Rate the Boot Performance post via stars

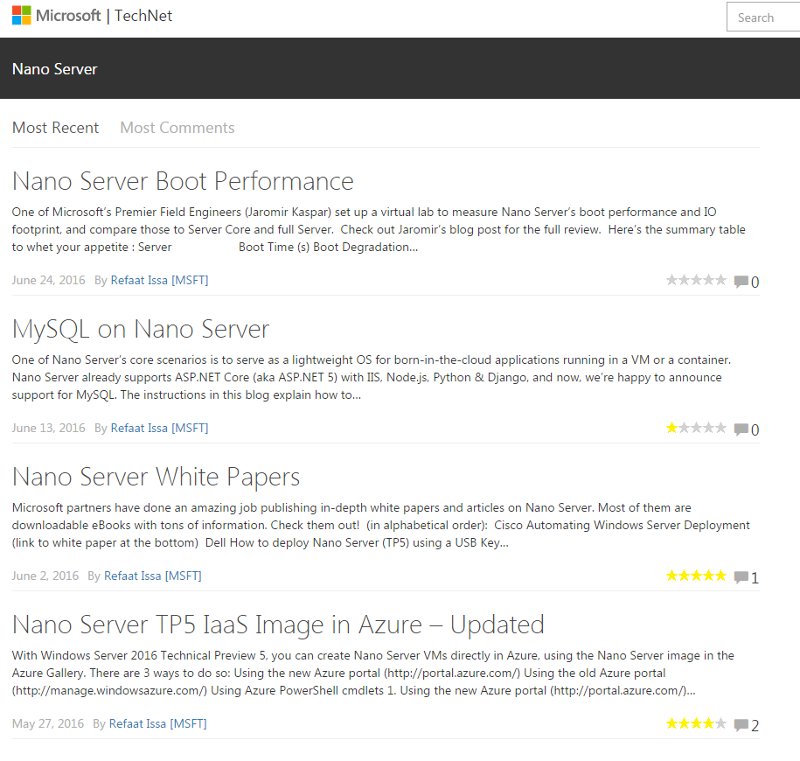(x=696, y=280)
